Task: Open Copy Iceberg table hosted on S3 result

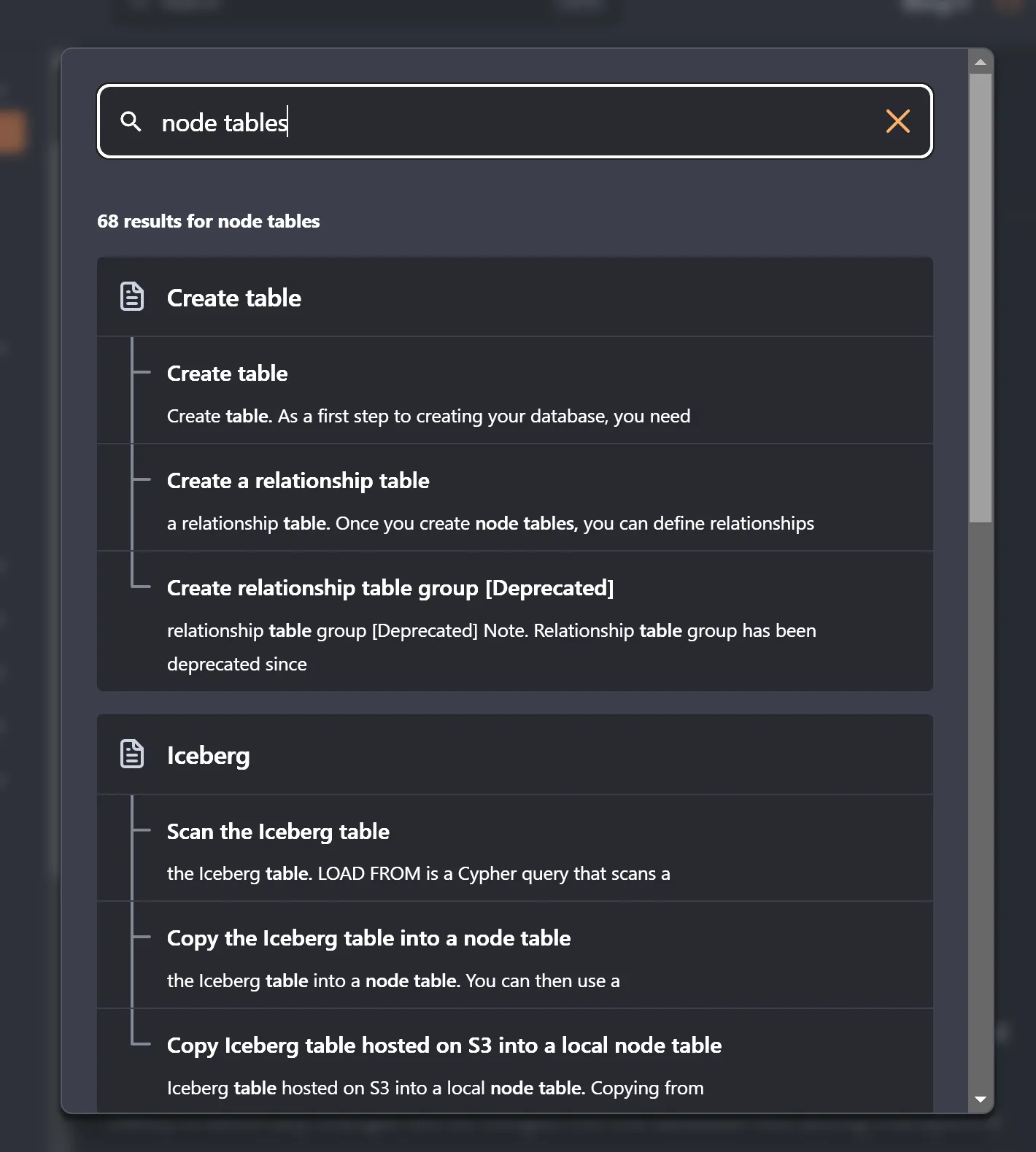Action: pyautogui.click(x=444, y=1045)
